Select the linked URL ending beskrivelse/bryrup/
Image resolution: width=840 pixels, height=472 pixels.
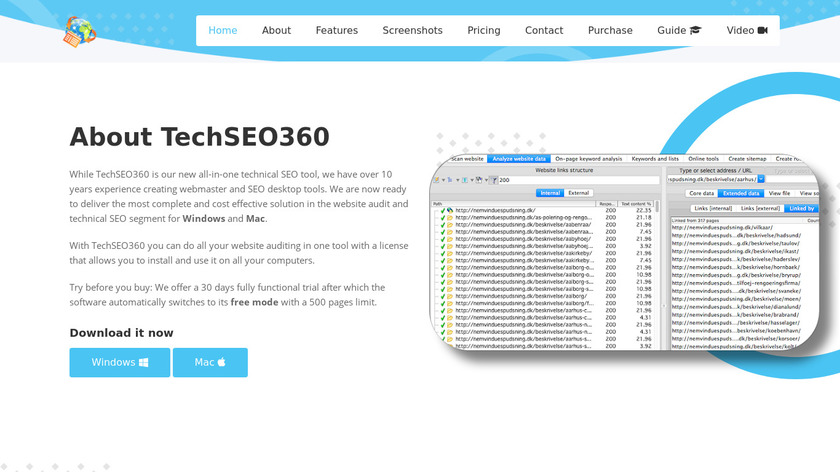[x=736, y=275]
